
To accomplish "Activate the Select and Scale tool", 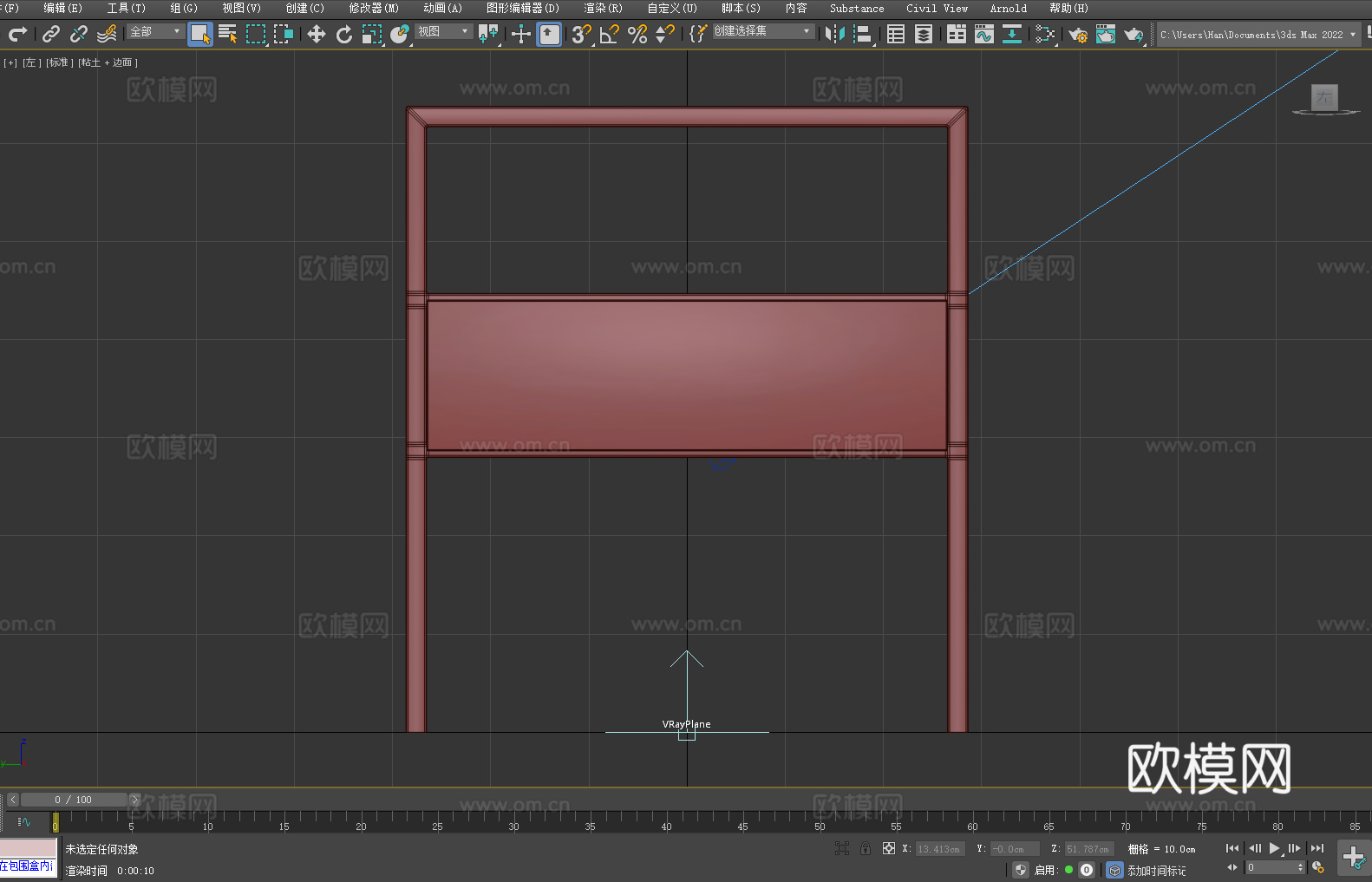I will [372, 35].
